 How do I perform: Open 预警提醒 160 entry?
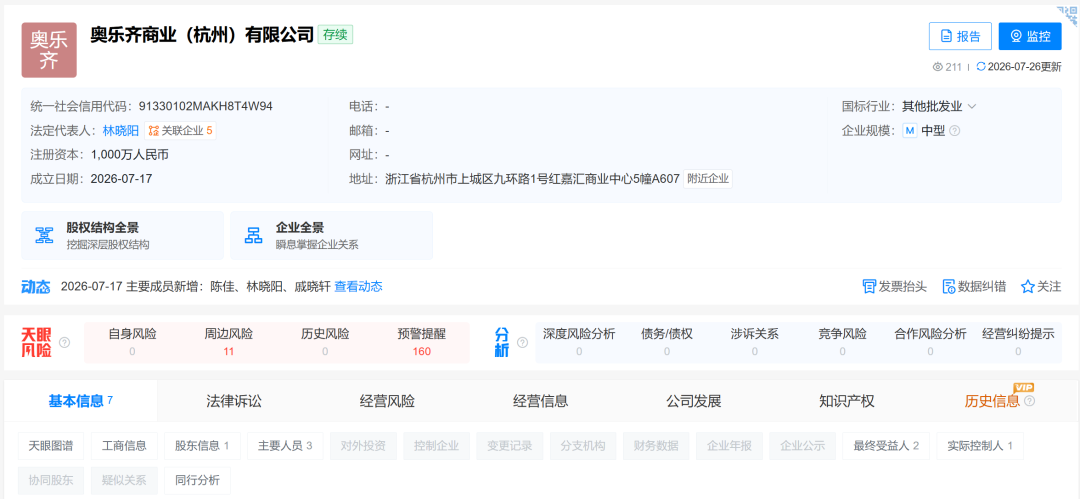tap(422, 343)
